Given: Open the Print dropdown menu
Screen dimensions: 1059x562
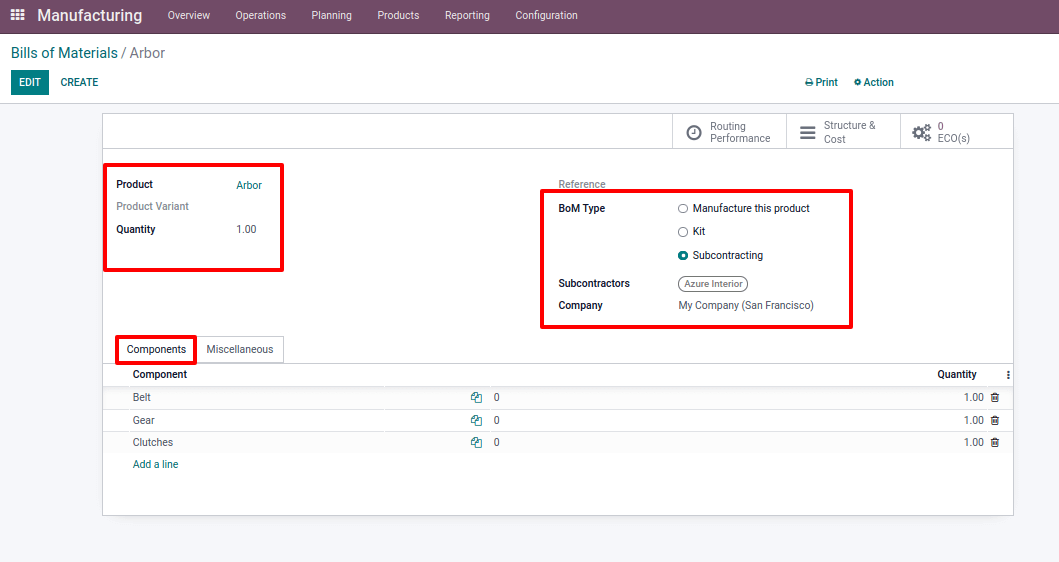Looking at the screenshot, I should pyautogui.click(x=821, y=83).
